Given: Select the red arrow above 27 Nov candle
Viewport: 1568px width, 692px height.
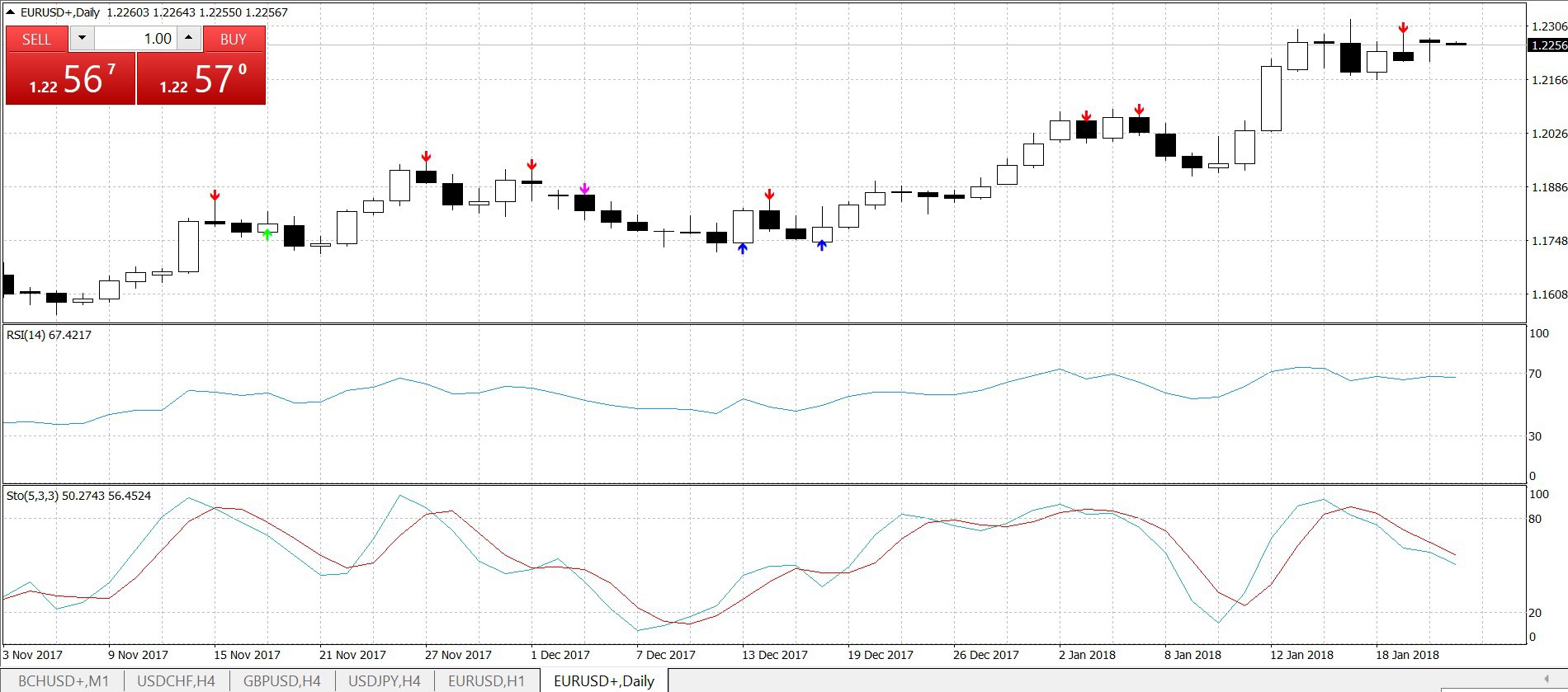Looking at the screenshot, I should pyautogui.click(x=426, y=158).
